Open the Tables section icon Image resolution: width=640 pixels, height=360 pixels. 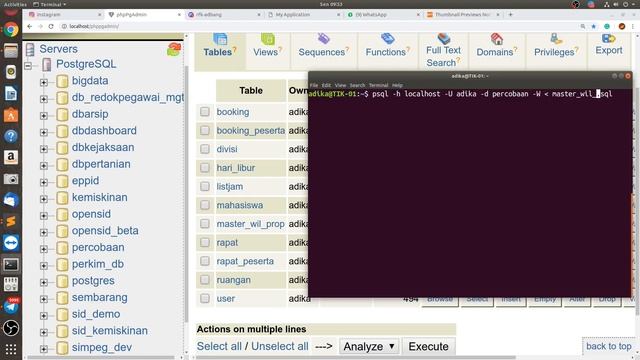[x=220, y=39]
